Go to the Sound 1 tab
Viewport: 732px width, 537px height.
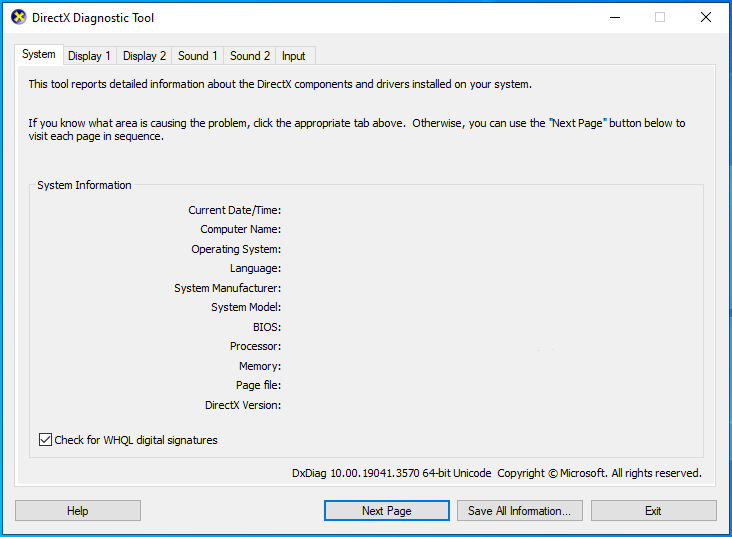197,56
